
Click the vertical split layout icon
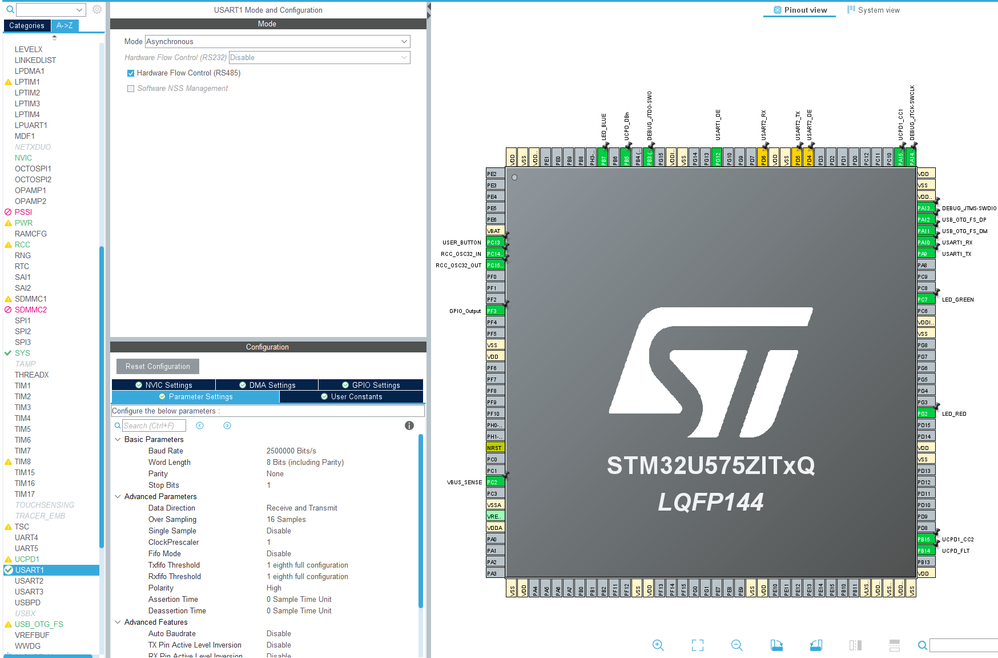pos(855,645)
